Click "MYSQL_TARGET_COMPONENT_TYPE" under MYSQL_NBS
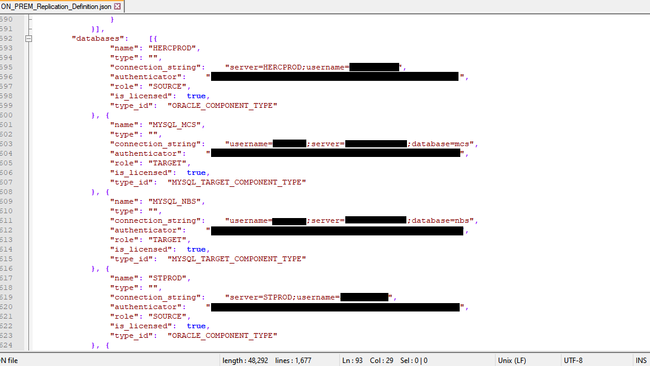The width and height of the screenshot is (650, 366). click(237, 259)
